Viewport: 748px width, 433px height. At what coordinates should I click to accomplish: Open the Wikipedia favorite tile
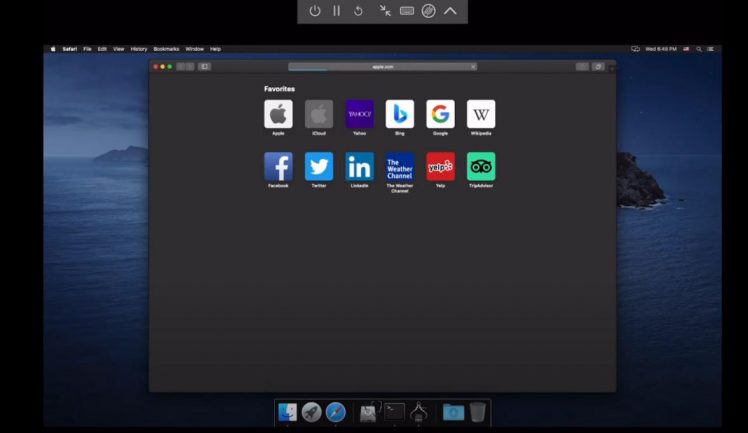(x=481, y=114)
